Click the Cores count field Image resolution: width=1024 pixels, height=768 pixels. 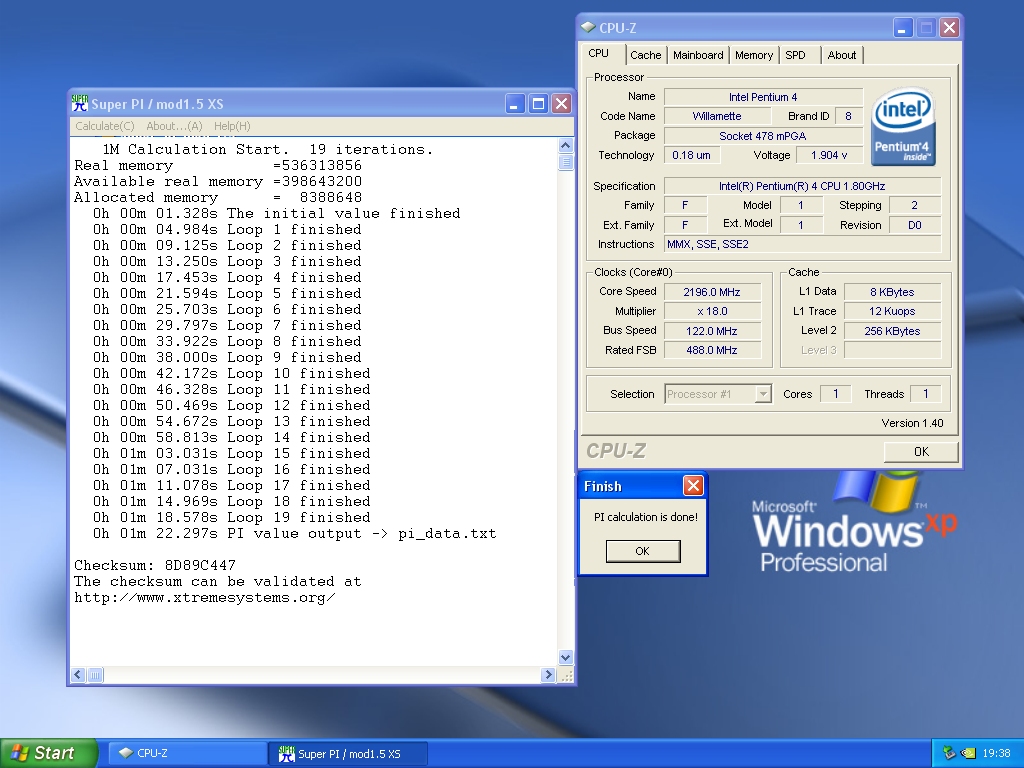(836, 394)
